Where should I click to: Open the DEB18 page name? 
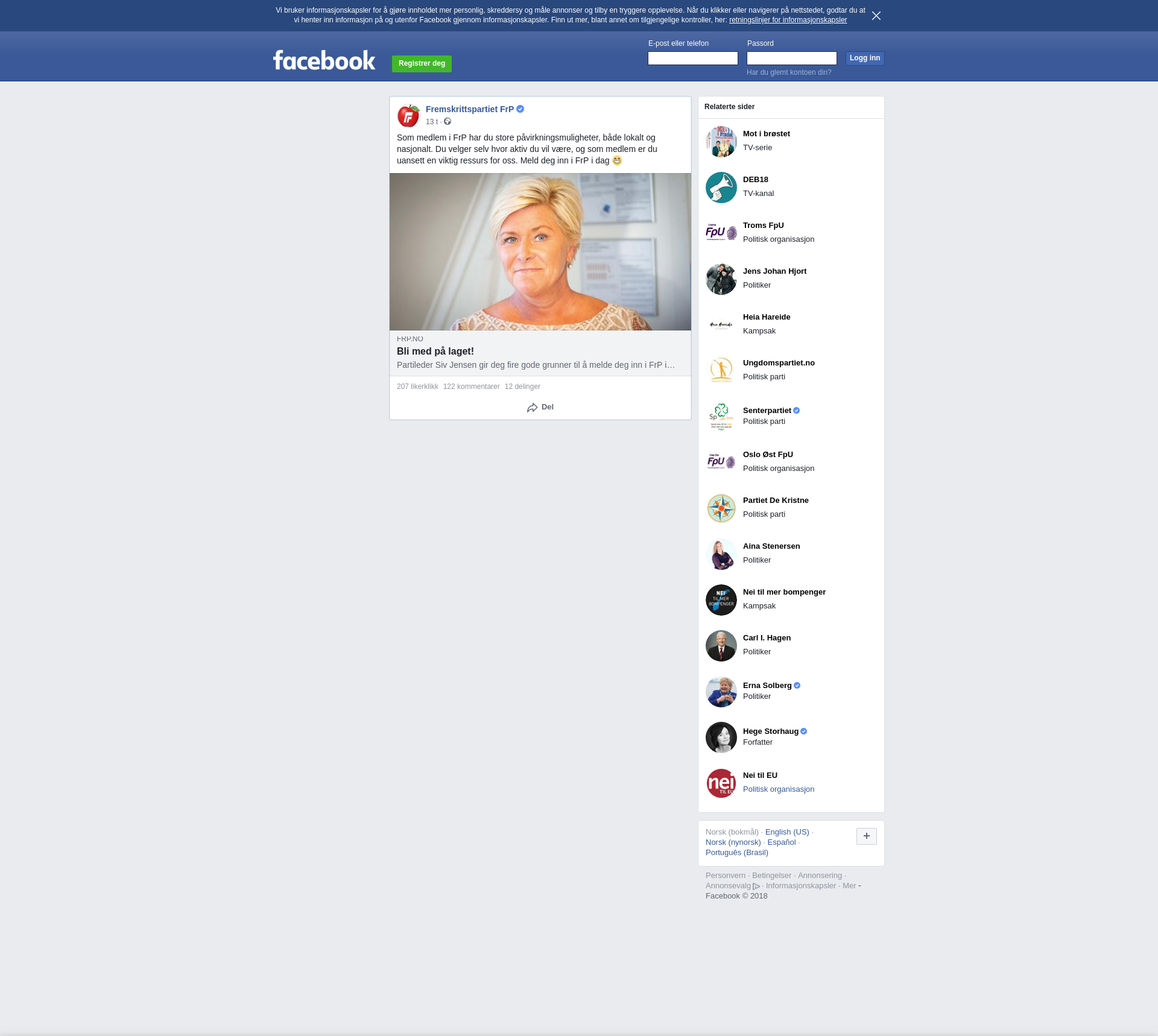(x=756, y=180)
